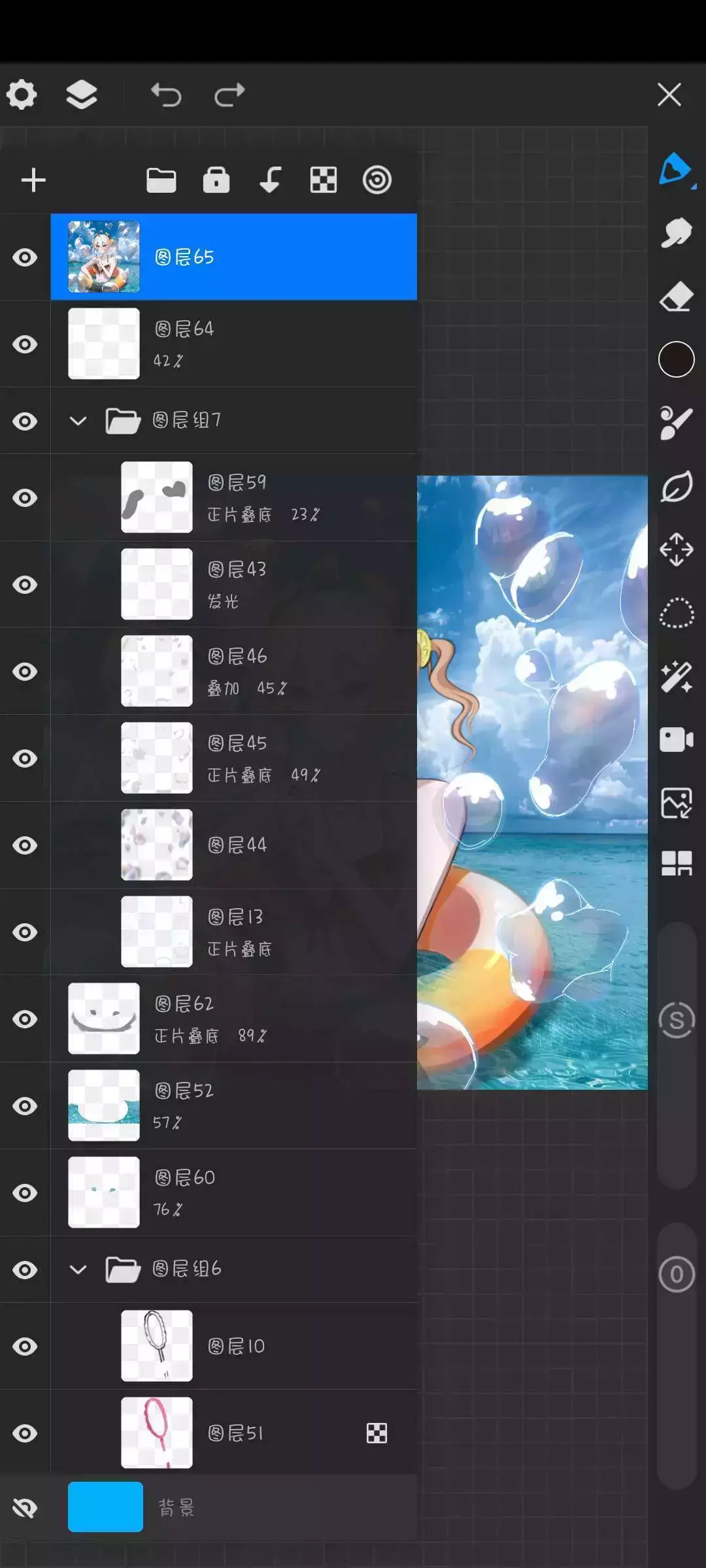Screen dimensions: 706x1568
Task: Select the eraser tool
Action: 676,297
